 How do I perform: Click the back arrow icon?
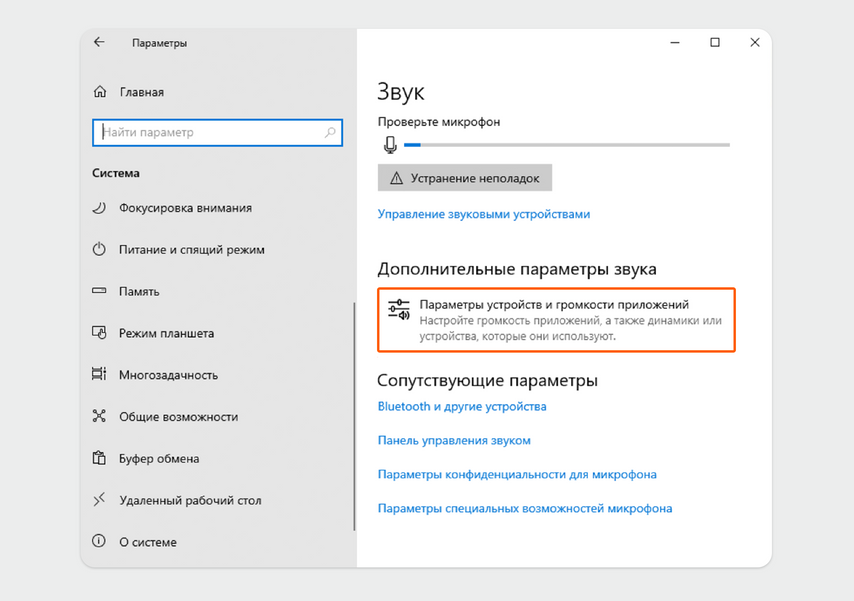coord(99,42)
